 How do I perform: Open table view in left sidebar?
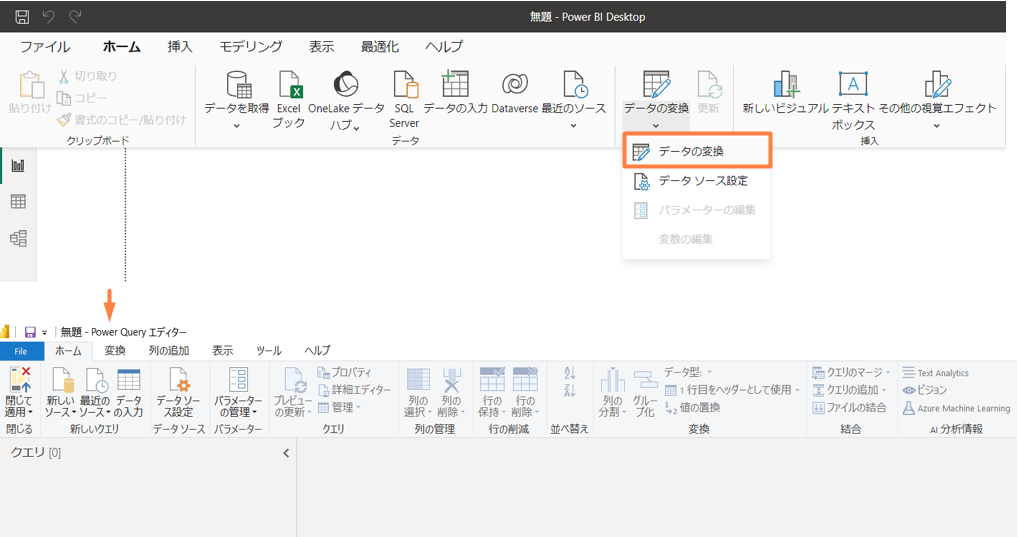(18, 202)
